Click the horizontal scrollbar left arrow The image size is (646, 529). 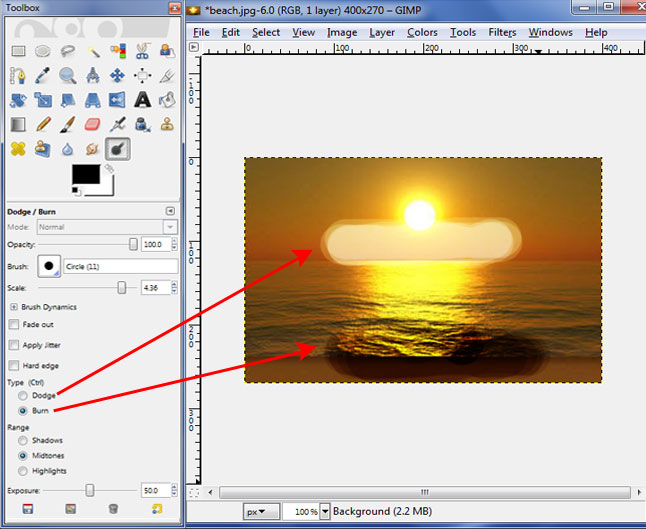[211, 492]
